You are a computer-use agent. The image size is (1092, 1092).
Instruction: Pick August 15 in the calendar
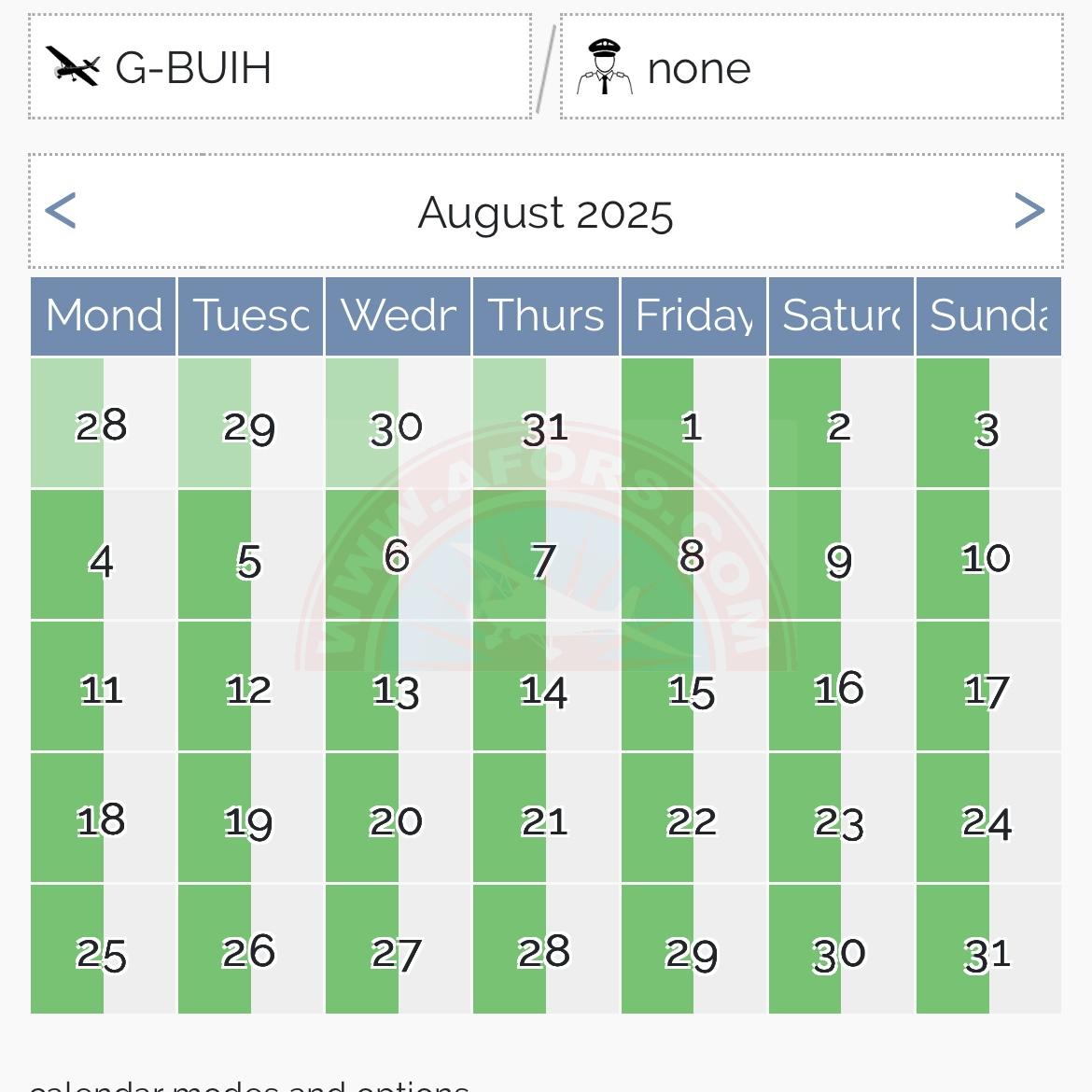[693, 691]
